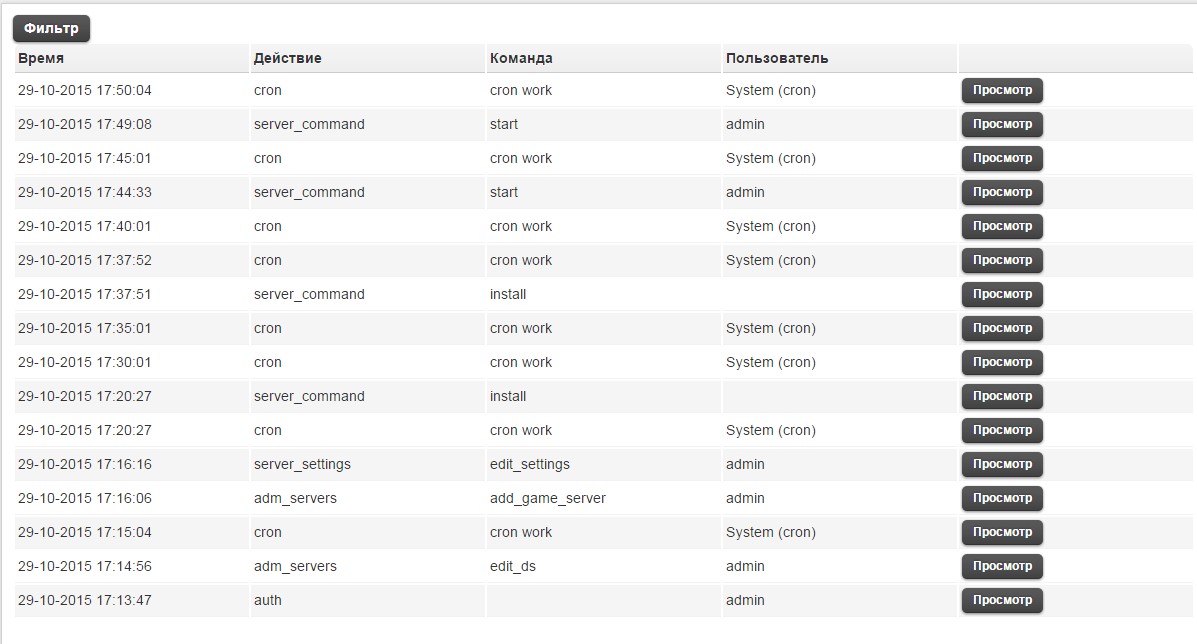Click the Пользователь column header
The height and width of the screenshot is (644, 1197).
pos(777,58)
